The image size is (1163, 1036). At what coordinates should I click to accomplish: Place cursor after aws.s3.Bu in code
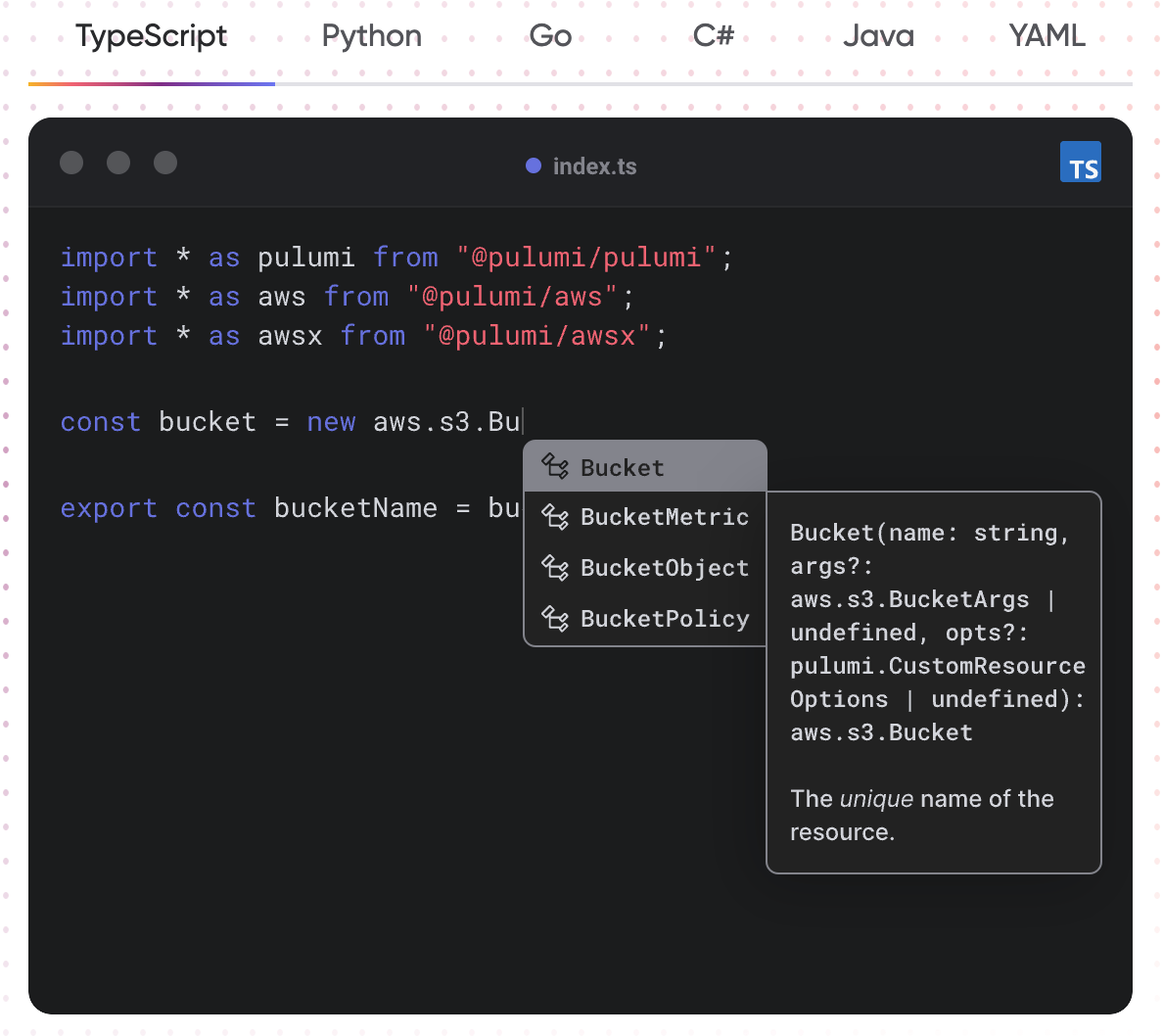pyautogui.click(x=522, y=421)
